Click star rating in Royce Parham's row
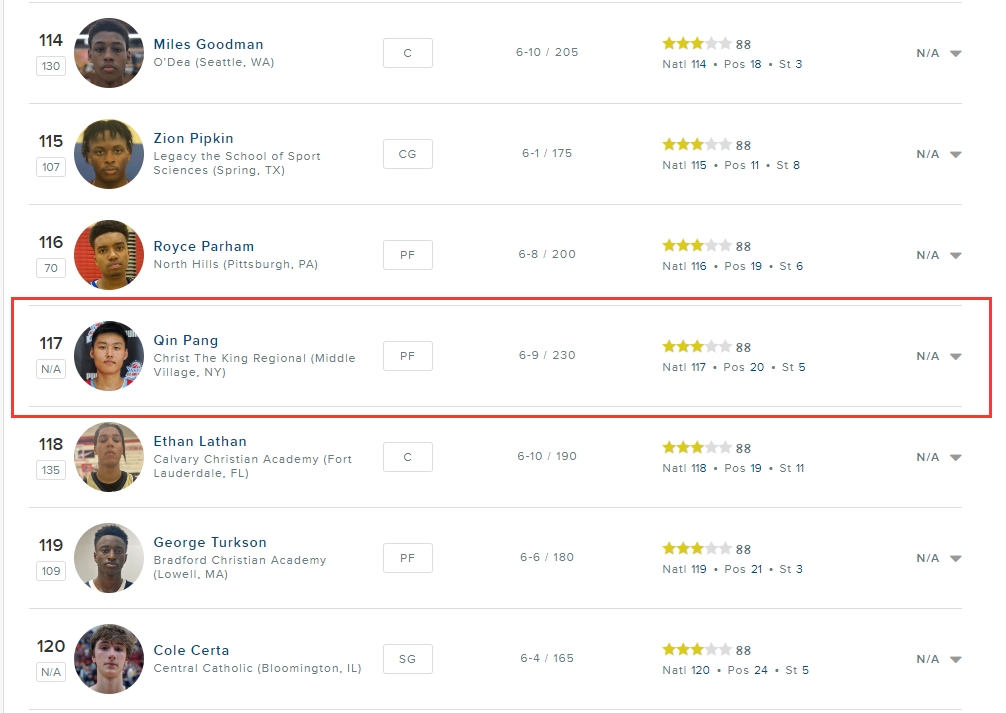This screenshot has height=713, width=1006. 696,246
